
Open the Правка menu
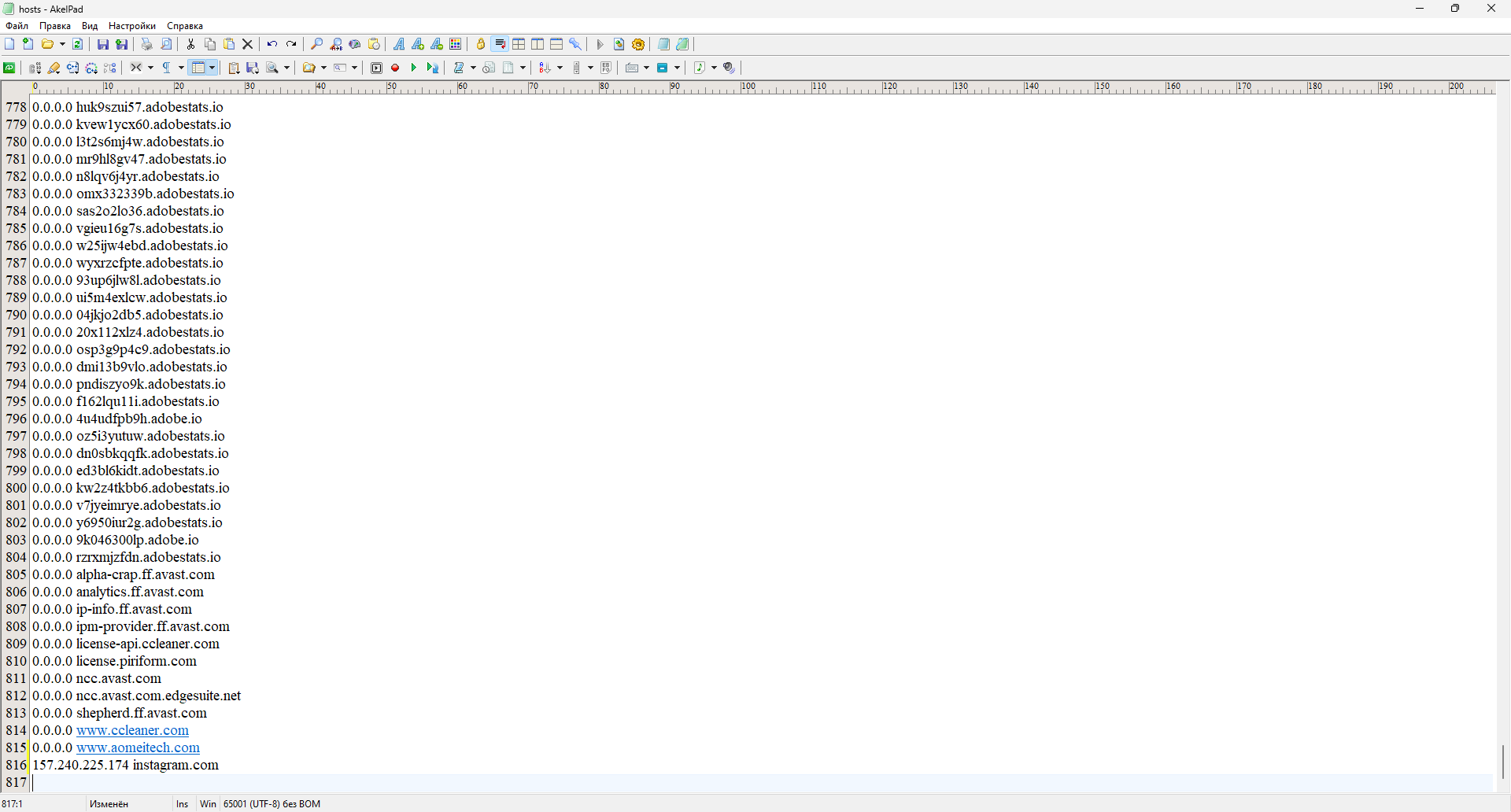[55, 26]
